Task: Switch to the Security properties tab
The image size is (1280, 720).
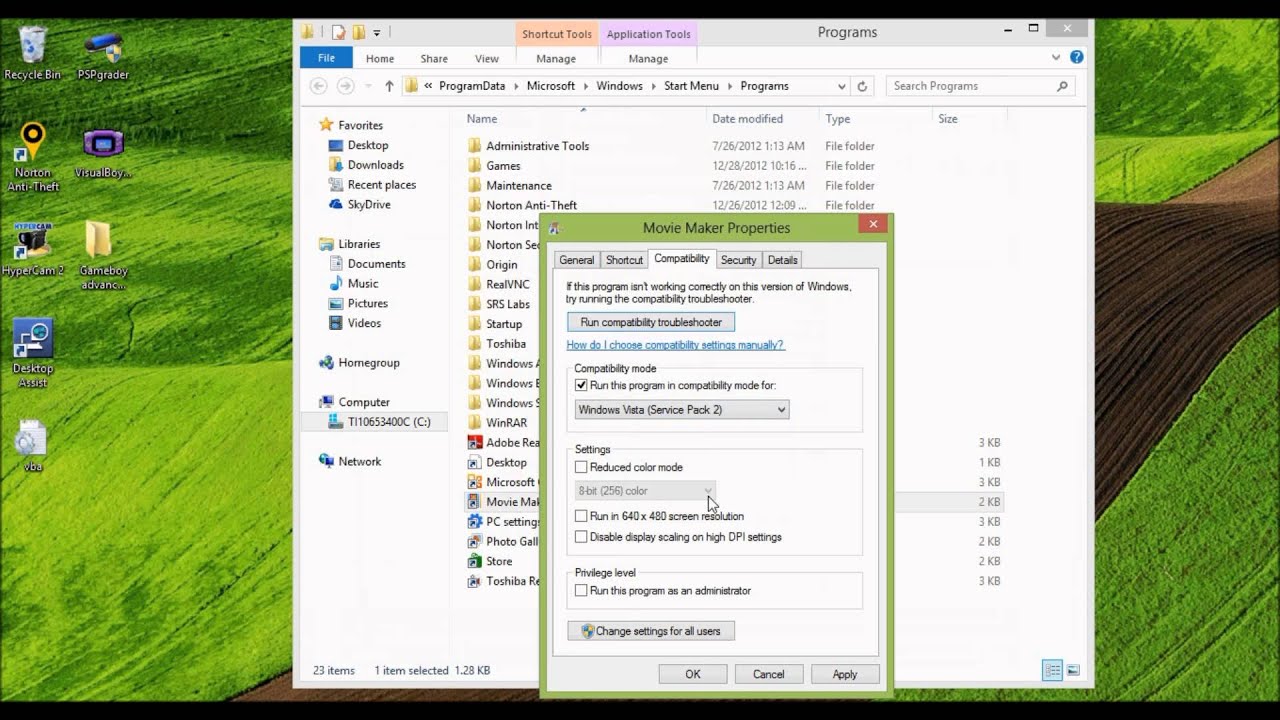Action: (x=738, y=260)
